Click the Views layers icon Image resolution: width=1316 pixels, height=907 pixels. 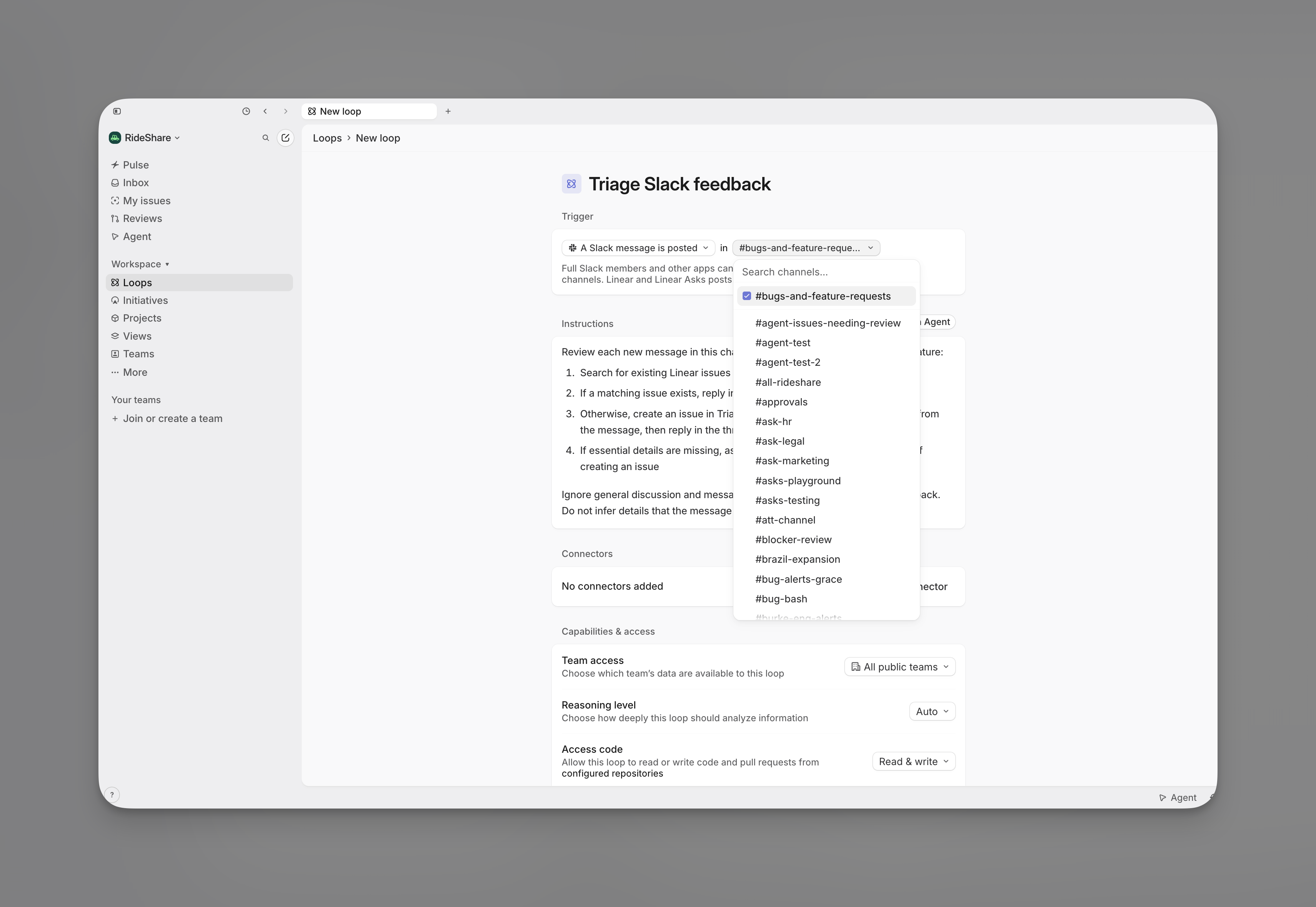click(115, 336)
